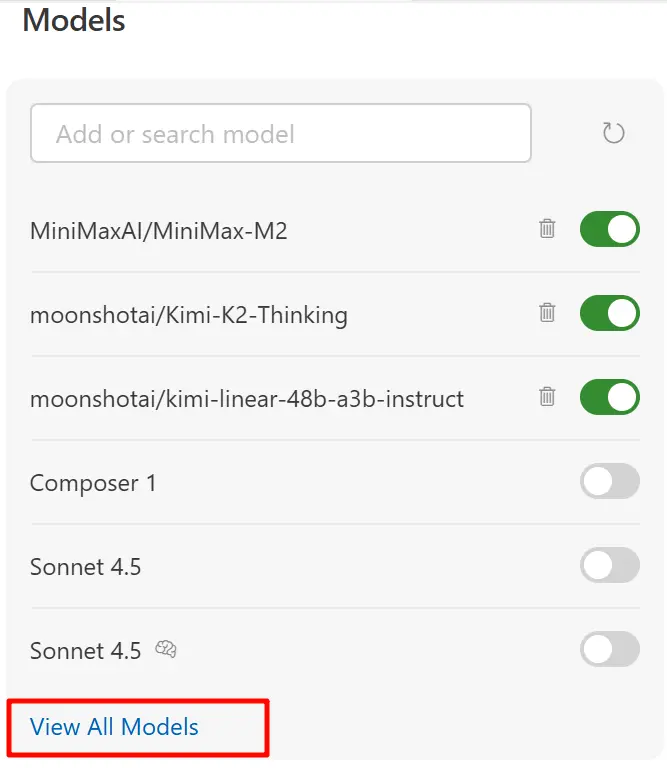Image resolution: width=667 pixels, height=768 pixels.
Task: Switch on Sonnet 4.5 with brain icon
Action: [609, 649]
